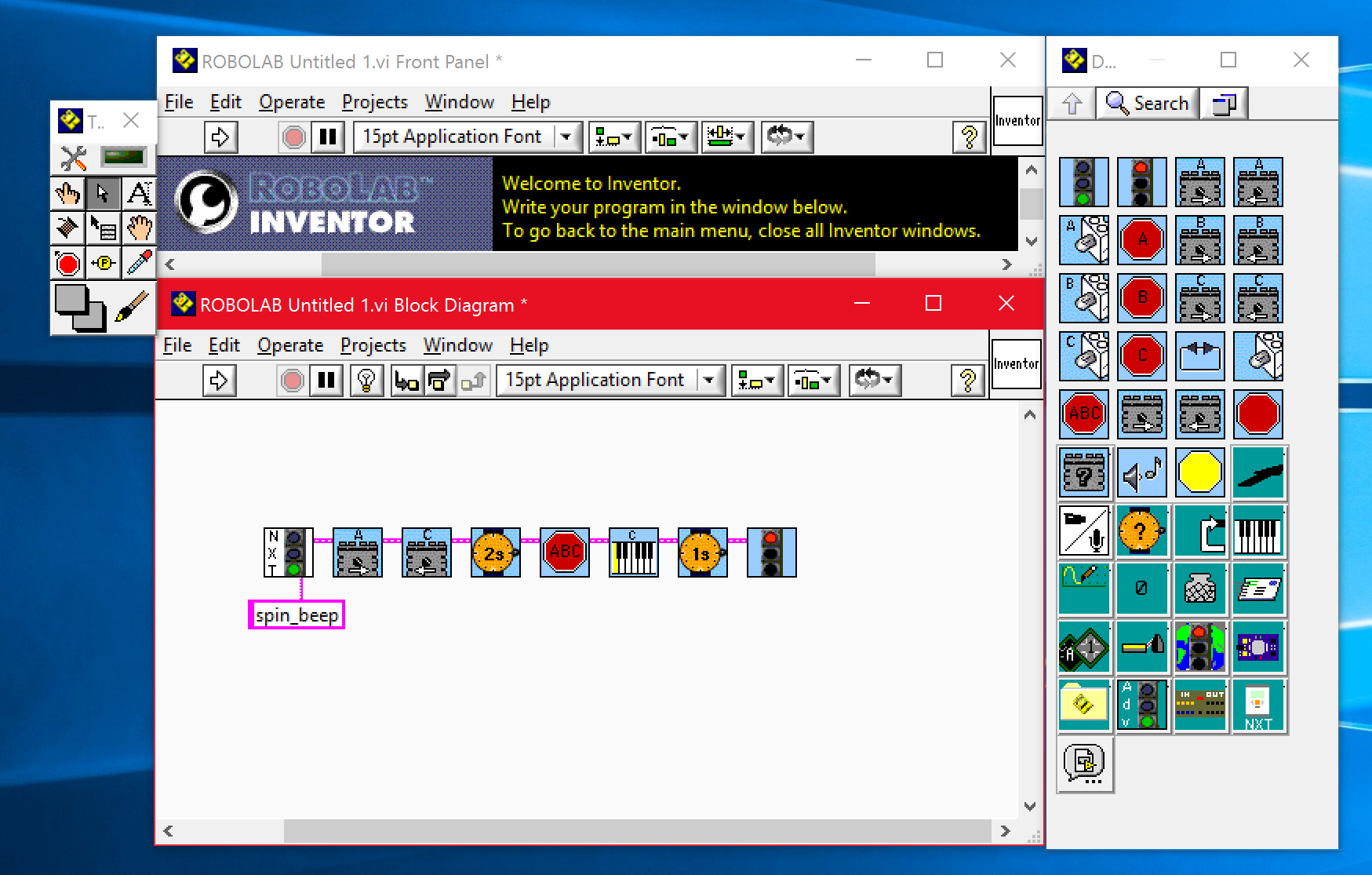
Task: Go up one palette level
Action: 1072,104
